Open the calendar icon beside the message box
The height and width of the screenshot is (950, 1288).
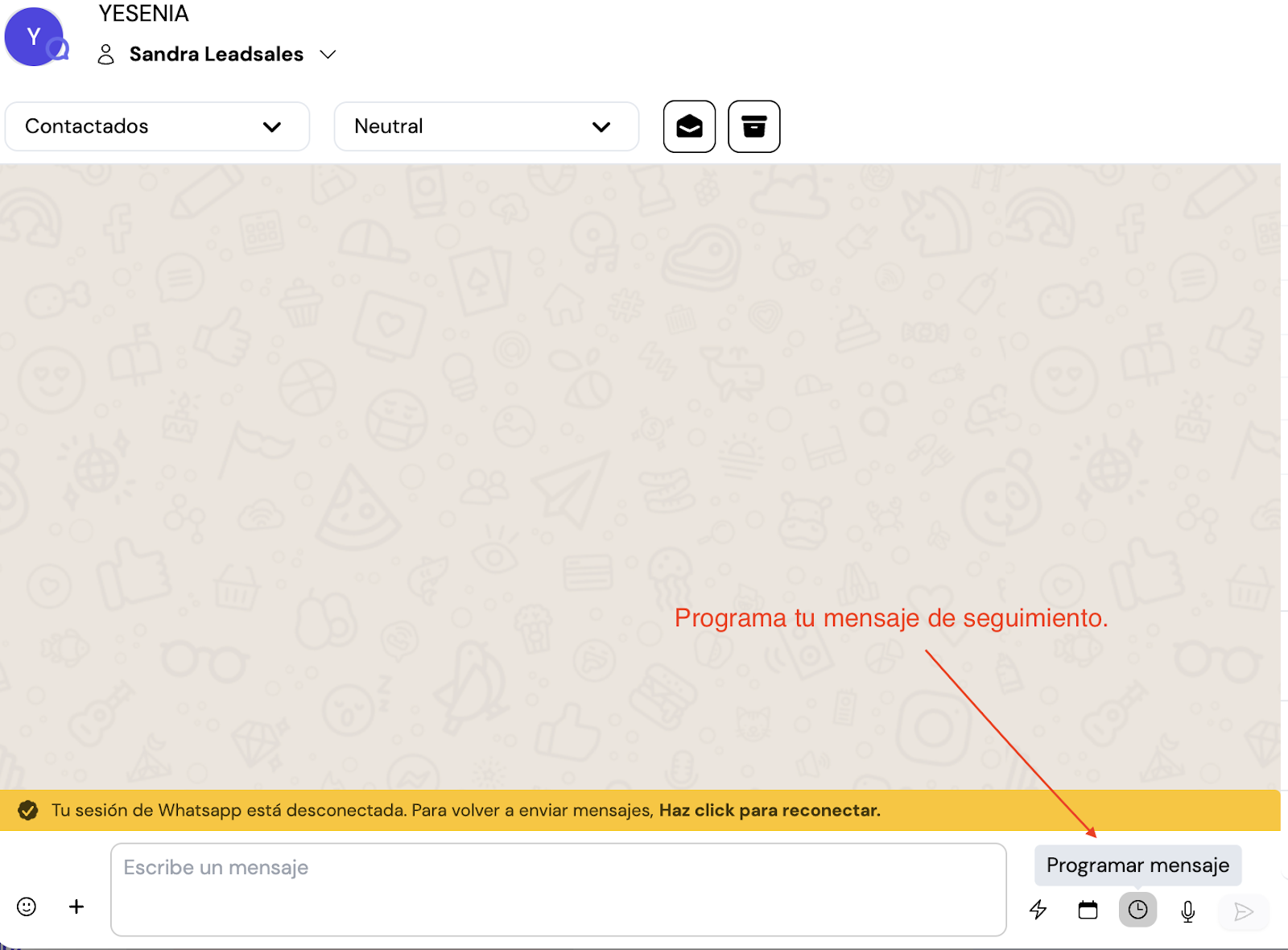[1088, 910]
